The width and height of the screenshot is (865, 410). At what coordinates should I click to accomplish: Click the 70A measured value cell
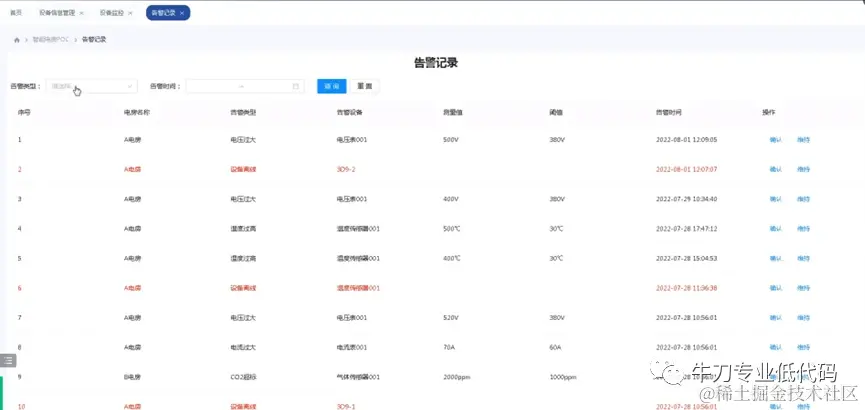point(448,347)
